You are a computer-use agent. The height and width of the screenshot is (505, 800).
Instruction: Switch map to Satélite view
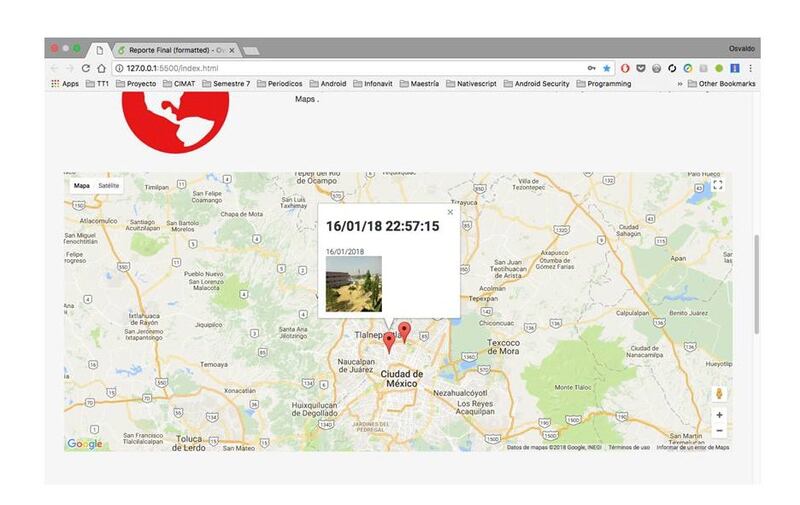pyautogui.click(x=109, y=186)
